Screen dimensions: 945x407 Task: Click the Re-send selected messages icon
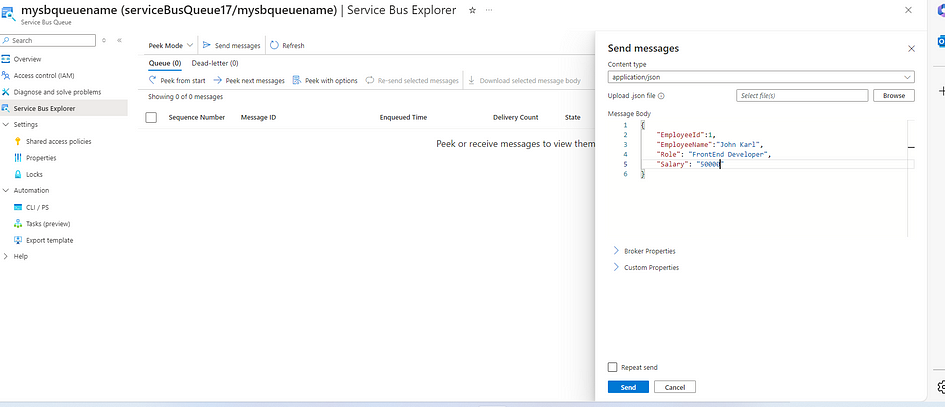coord(370,80)
